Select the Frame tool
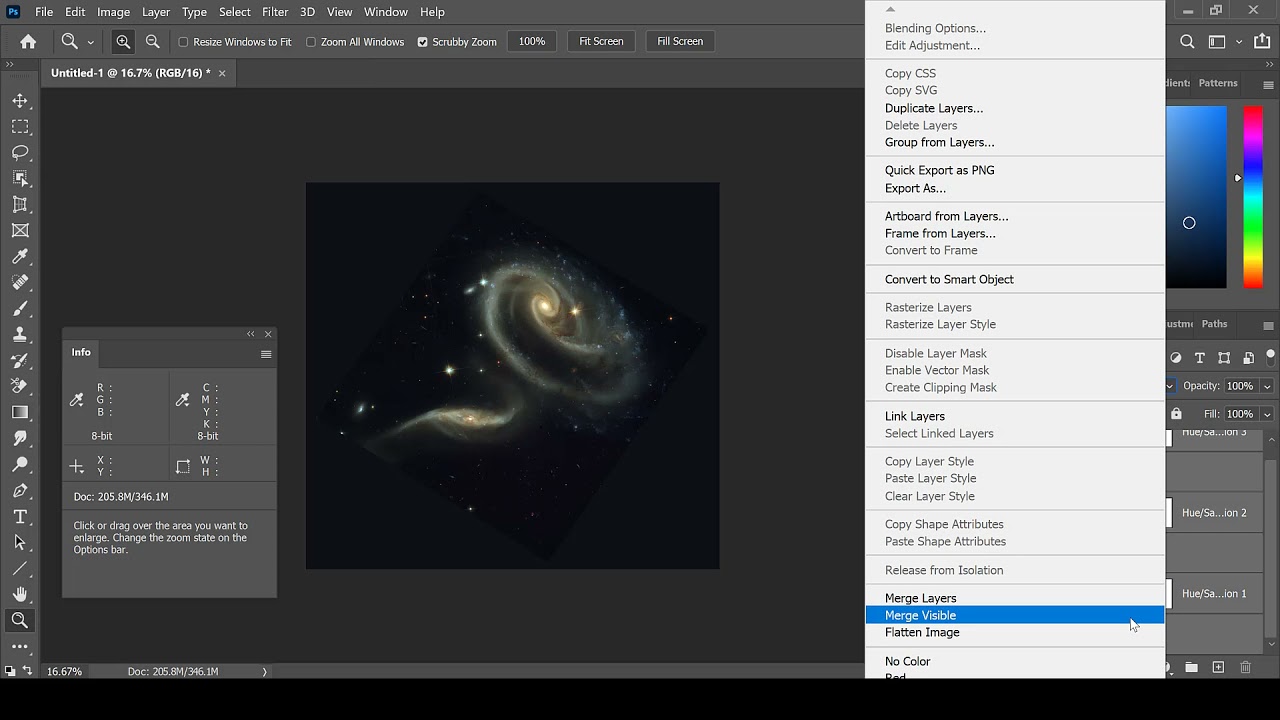This screenshot has height=720, width=1280. tap(20, 231)
